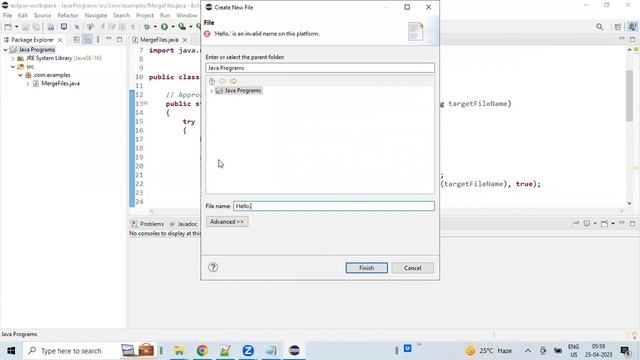The width and height of the screenshot is (640, 360).
Task: Click the back arrow in dialog folder toolbar
Action: click(222, 81)
